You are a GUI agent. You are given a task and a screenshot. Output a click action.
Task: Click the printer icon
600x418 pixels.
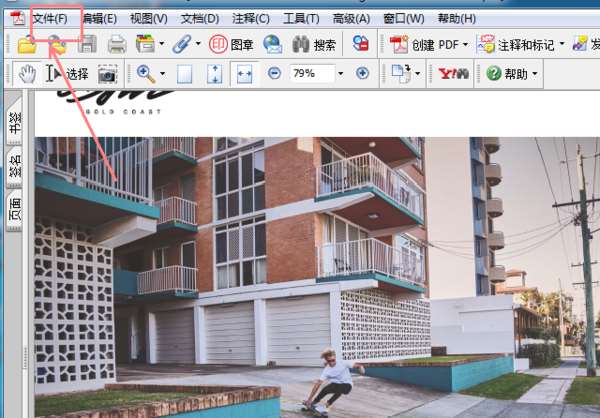[x=117, y=44]
